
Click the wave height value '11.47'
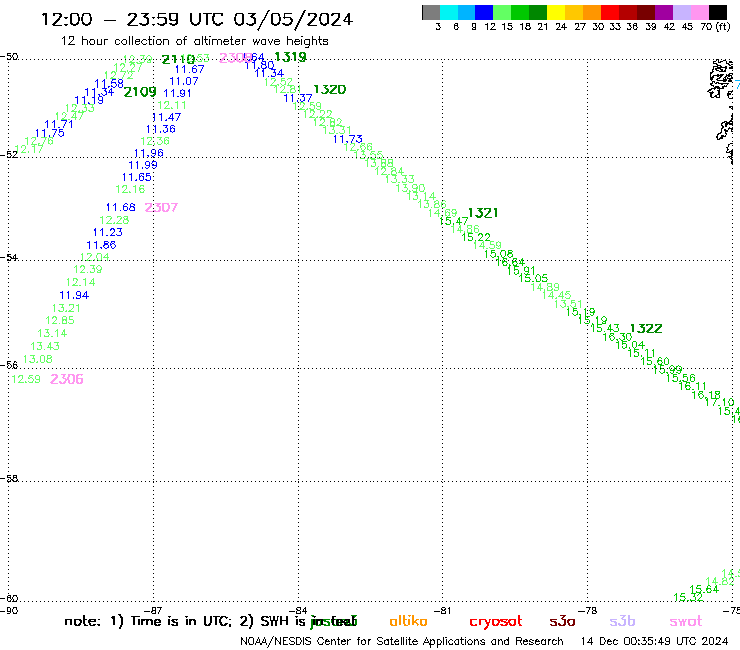point(167,118)
